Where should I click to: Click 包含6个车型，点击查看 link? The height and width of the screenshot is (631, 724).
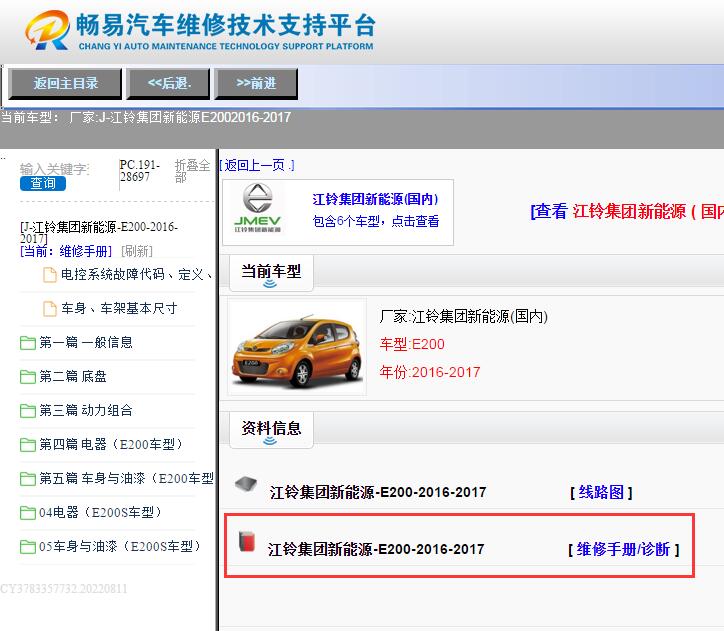click(x=376, y=221)
